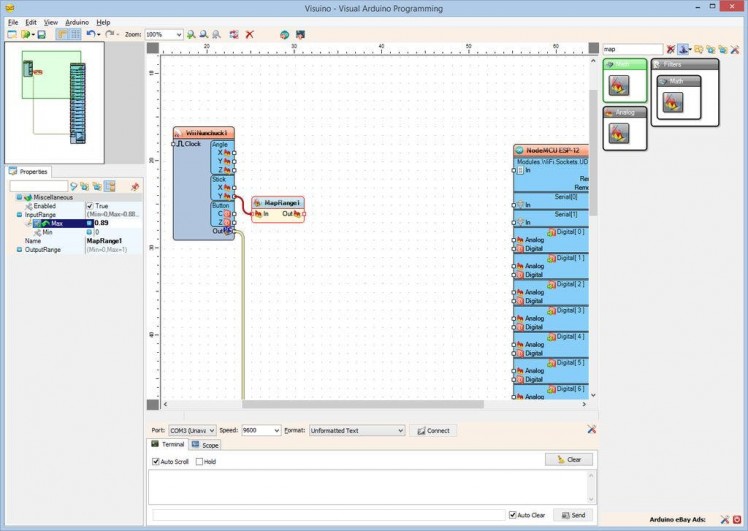Toggle the snap to grid icon
The width and height of the screenshot is (748, 531).
click(x=75, y=34)
